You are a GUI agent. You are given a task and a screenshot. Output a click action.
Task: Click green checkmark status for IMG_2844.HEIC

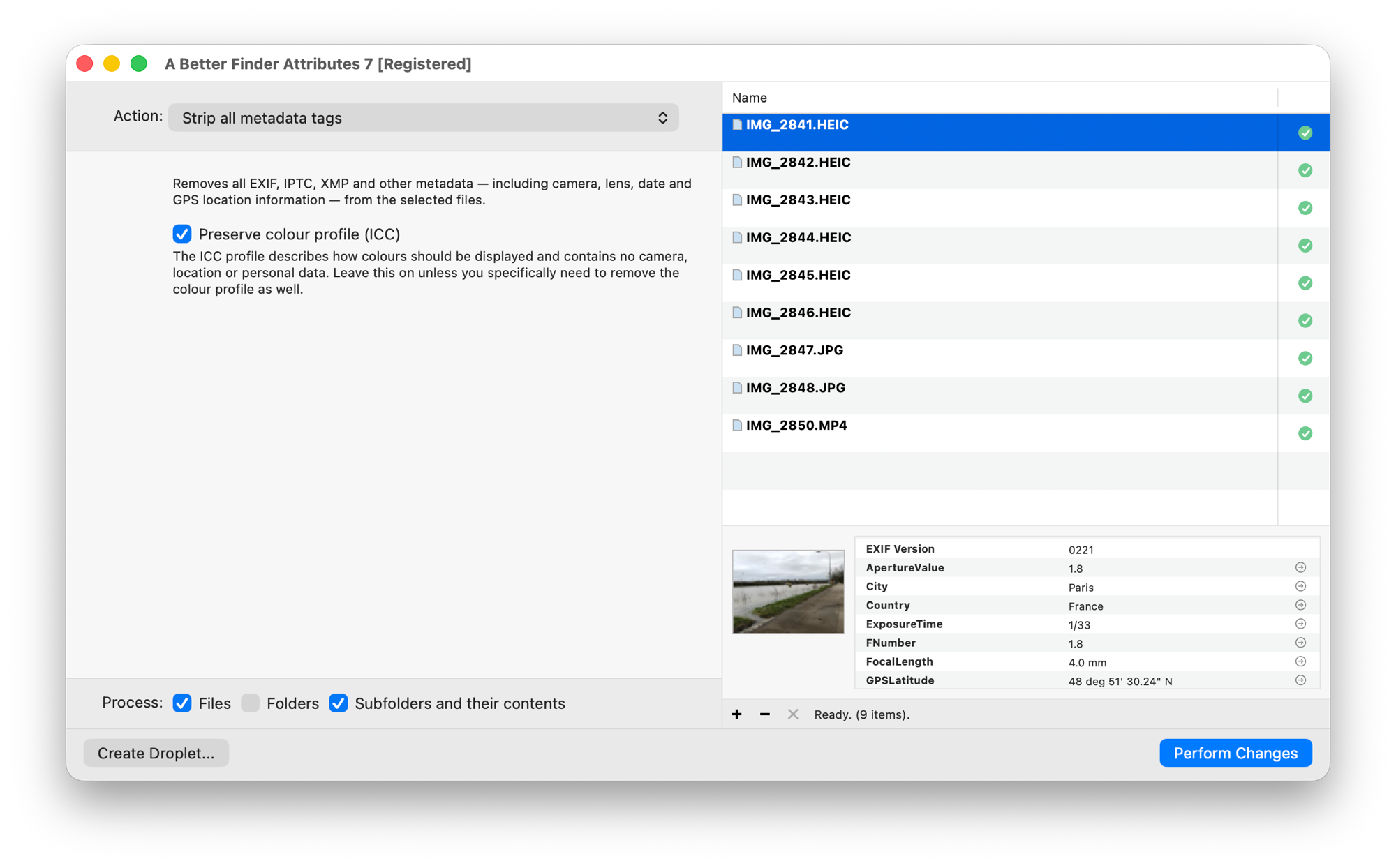click(1305, 246)
